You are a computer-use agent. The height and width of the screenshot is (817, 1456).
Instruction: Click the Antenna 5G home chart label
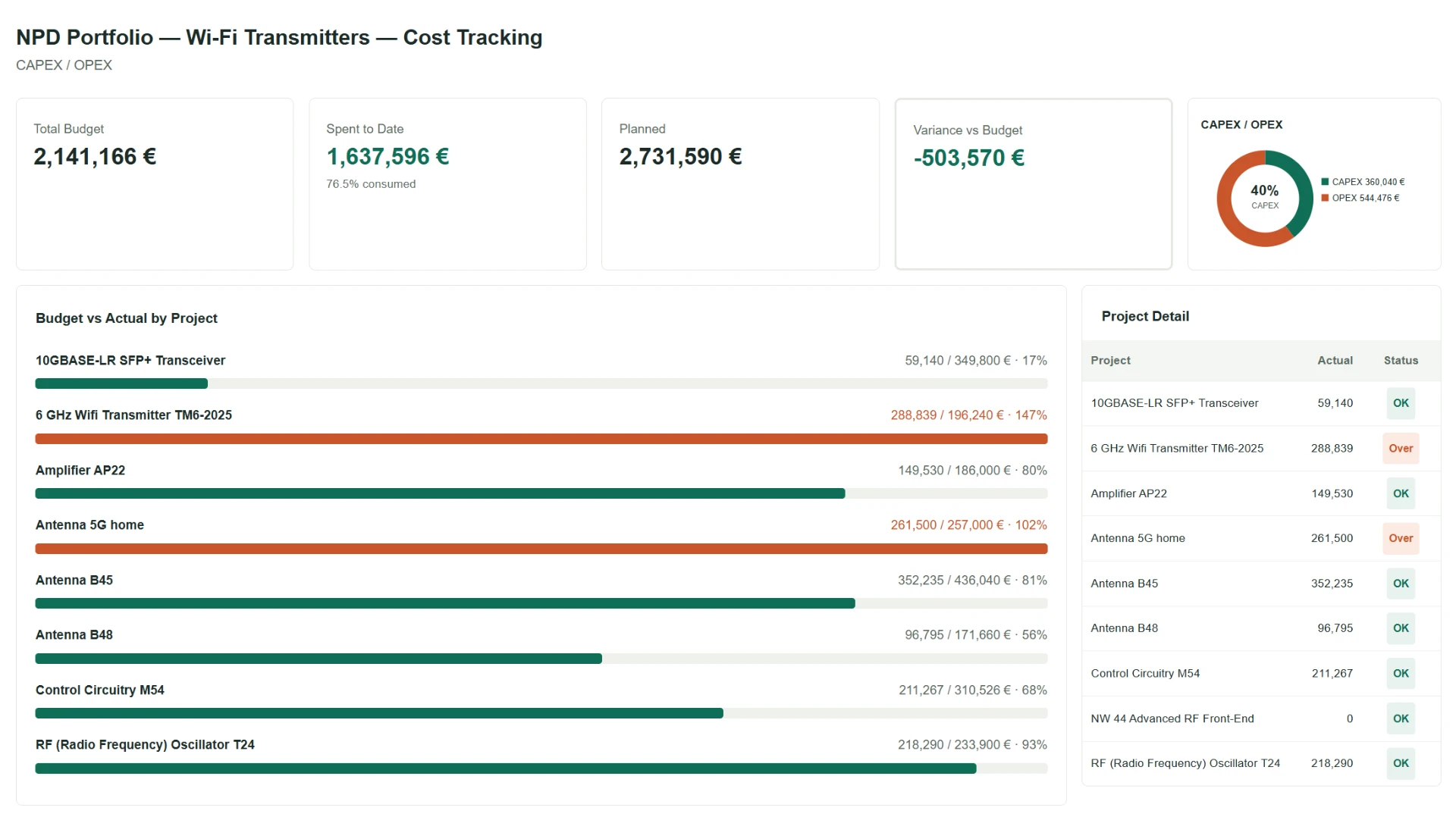tap(89, 525)
